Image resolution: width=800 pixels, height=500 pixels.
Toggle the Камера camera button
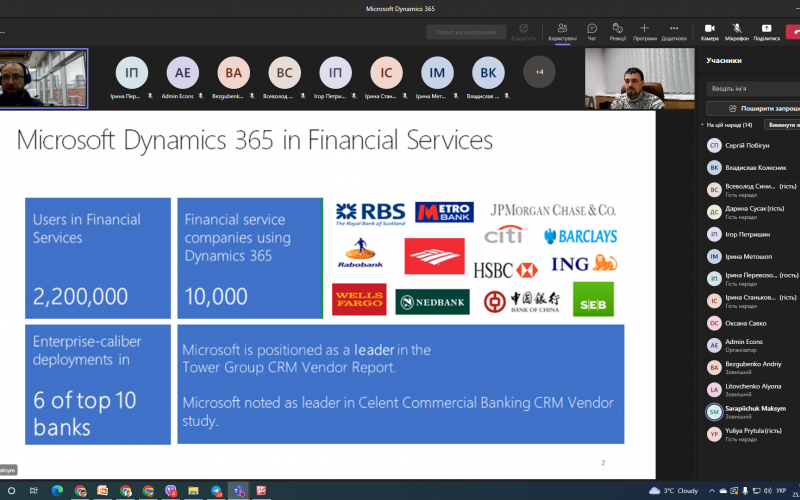[x=709, y=32]
